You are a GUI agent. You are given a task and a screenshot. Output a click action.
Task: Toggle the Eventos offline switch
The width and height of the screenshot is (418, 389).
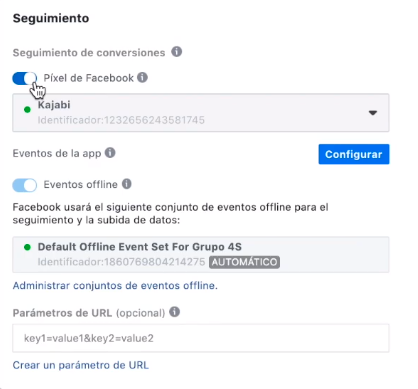[x=24, y=185]
